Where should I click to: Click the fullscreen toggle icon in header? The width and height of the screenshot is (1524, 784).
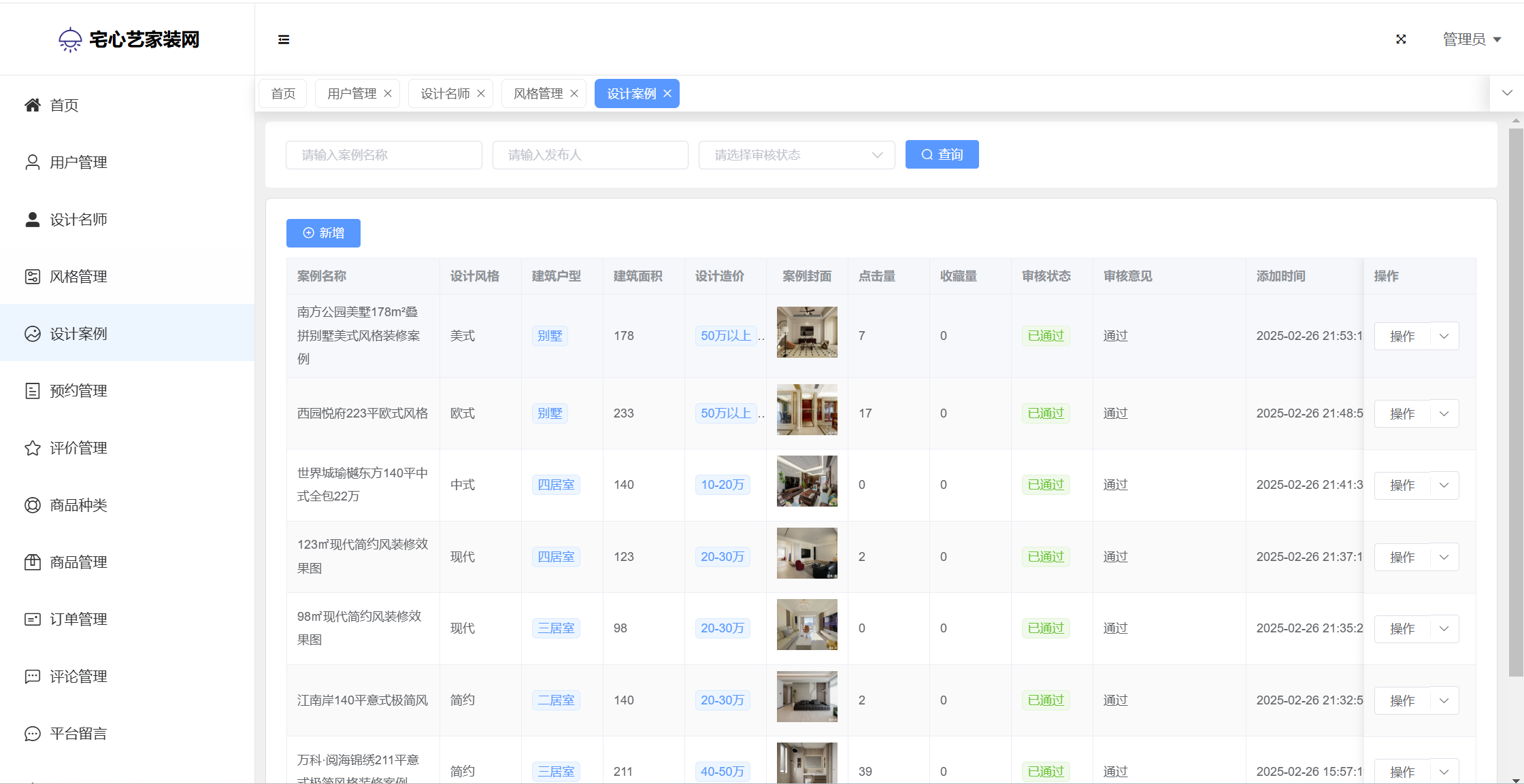tap(1401, 39)
